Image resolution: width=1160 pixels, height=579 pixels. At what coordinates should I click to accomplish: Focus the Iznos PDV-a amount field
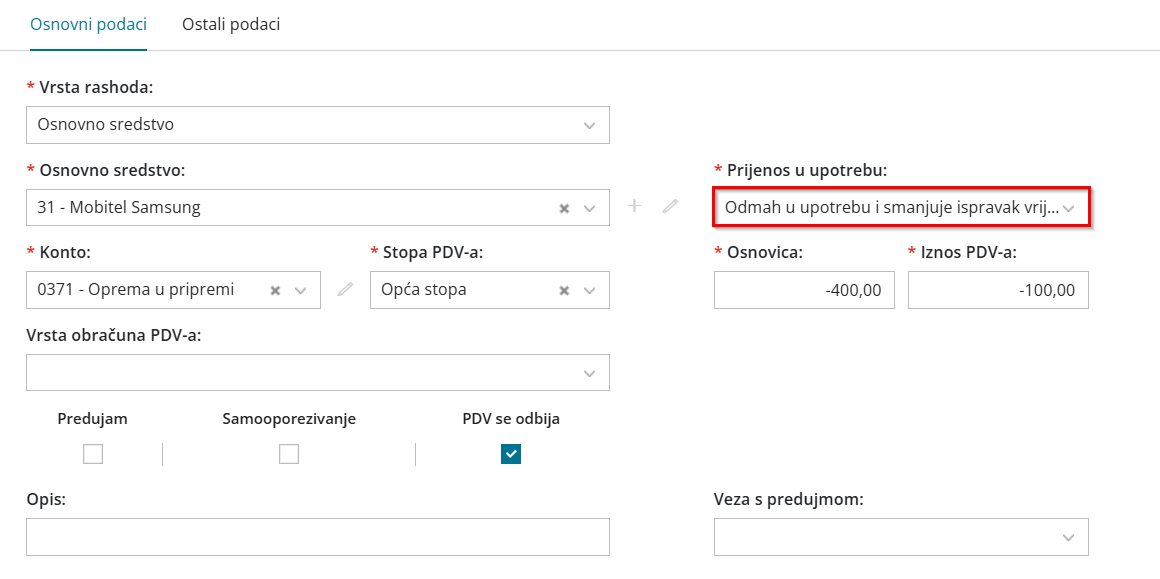(x=998, y=290)
